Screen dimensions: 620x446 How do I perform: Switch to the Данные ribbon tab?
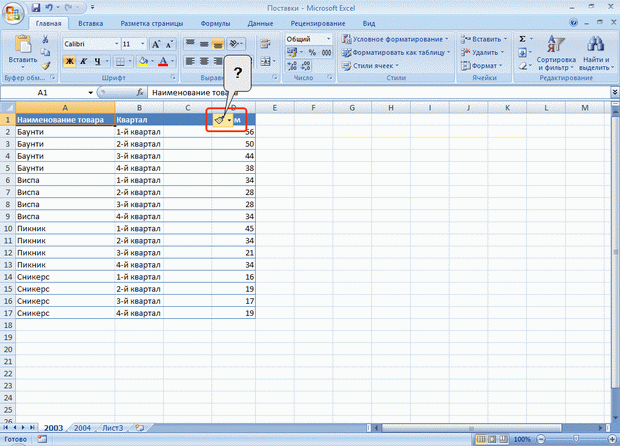260,23
